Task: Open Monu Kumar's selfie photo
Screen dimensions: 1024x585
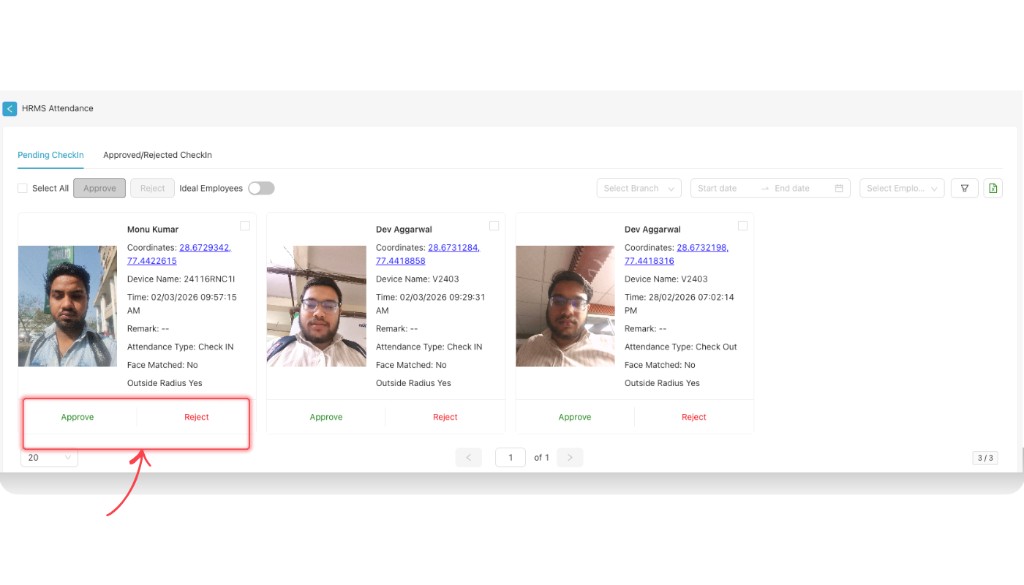Action: tap(67, 306)
